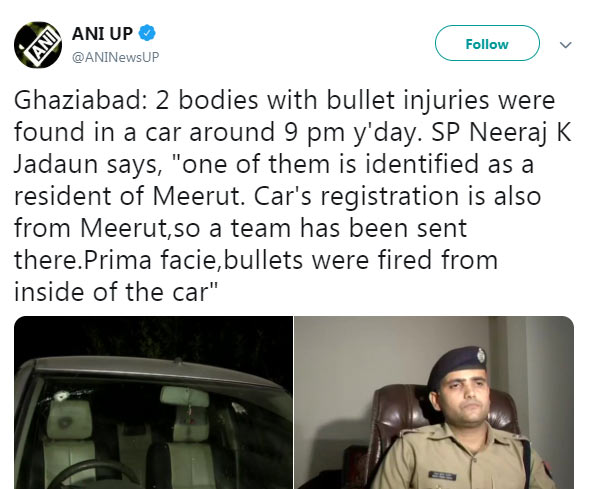Click the 'Prima facie' sentence in tweet

(256, 260)
